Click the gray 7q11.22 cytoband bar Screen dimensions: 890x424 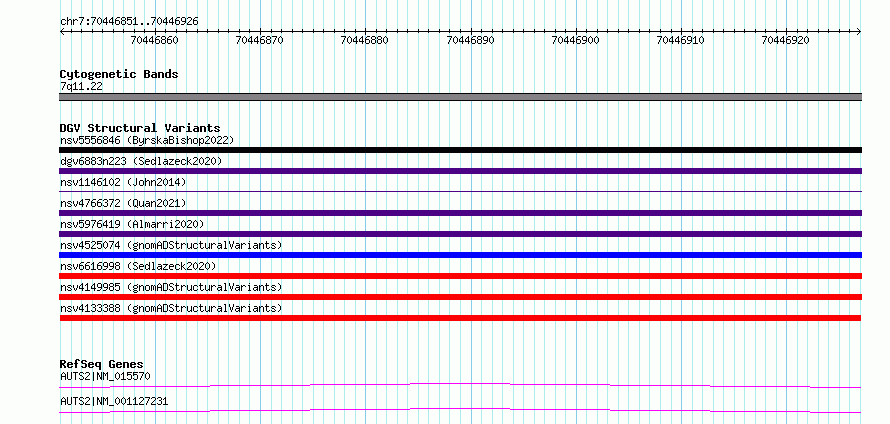point(460,97)
